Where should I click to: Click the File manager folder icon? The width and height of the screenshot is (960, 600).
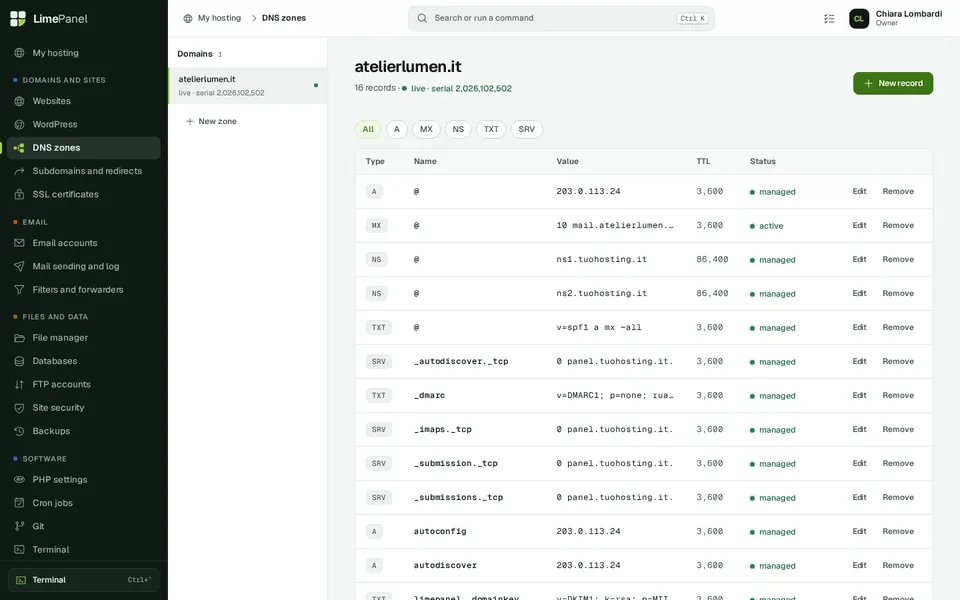(x=19, y=338)
